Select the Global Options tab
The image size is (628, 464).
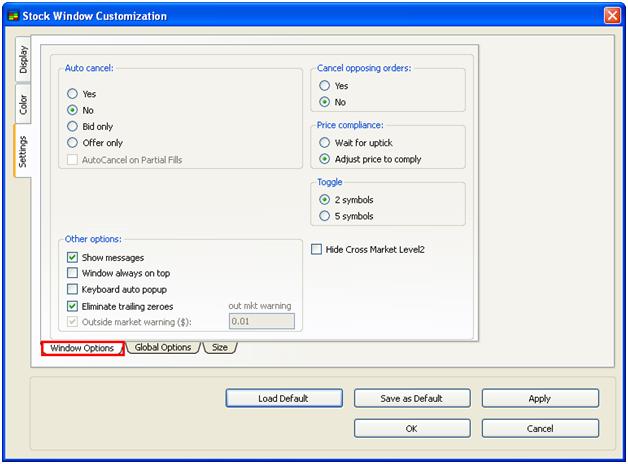[162, 348]
